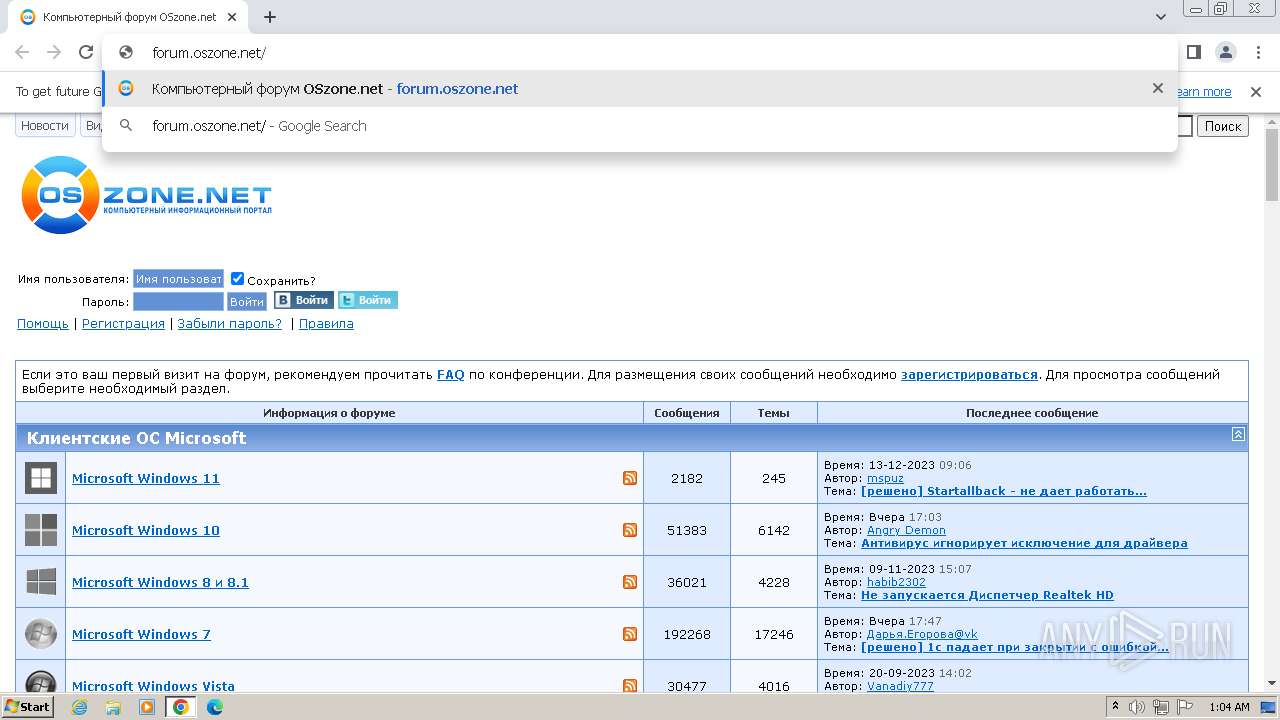The image size is (1280, 720).
Task: Reload the page with the refresh icon
Action: [86, 53]
